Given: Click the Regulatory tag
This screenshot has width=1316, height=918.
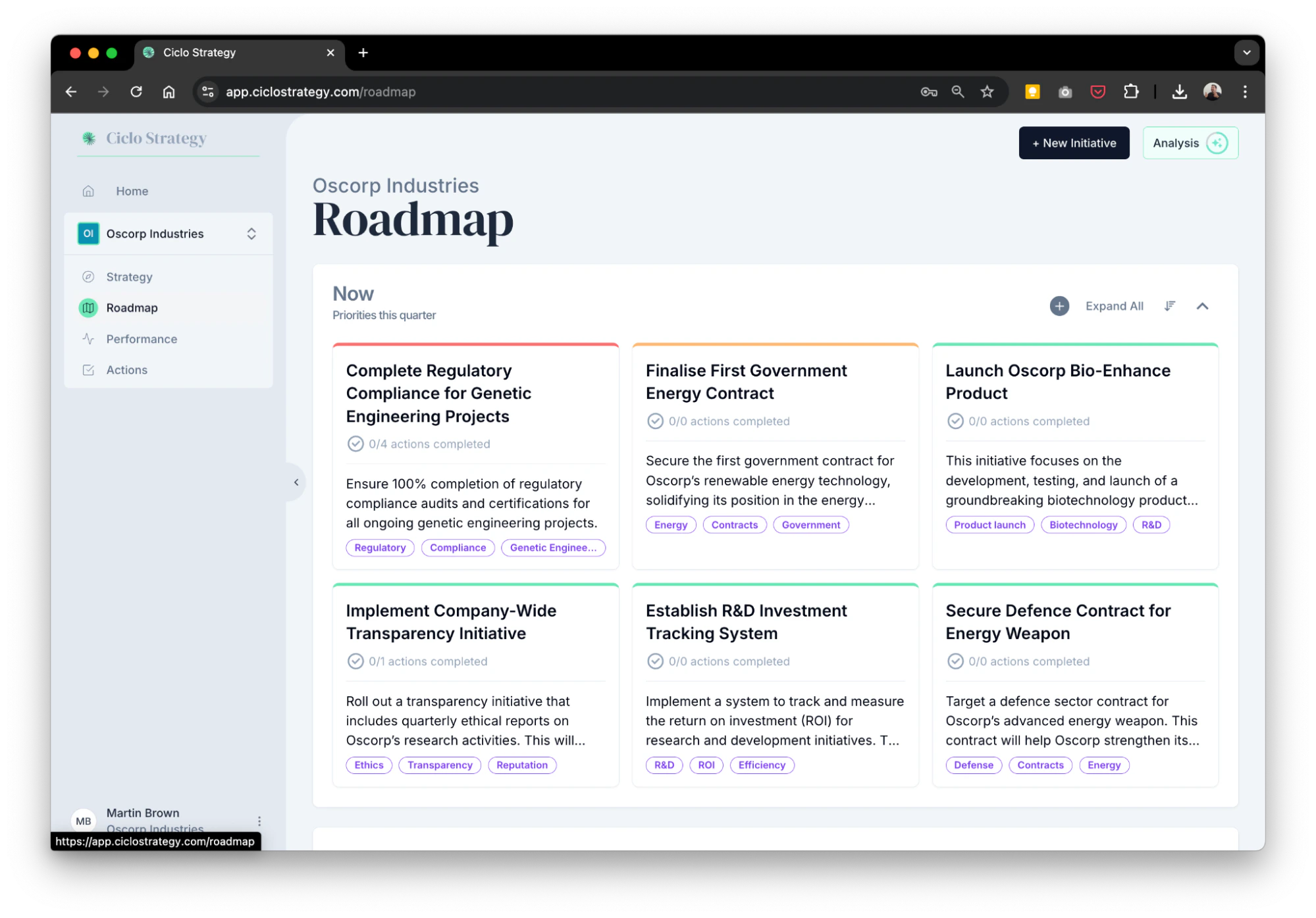Looking at the screenshot, I should (x=380, y=548).
